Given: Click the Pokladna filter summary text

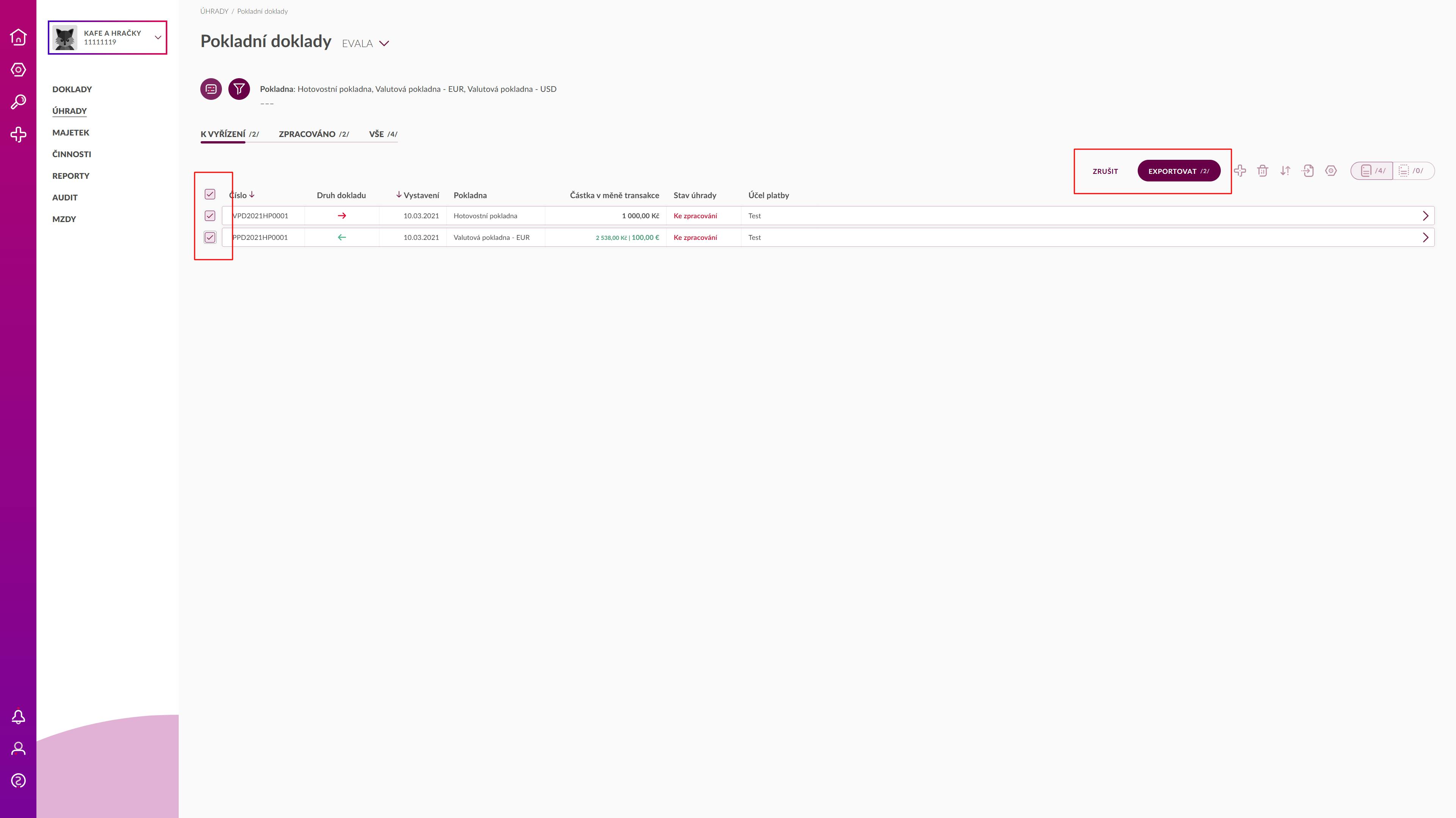Looking at the screenshot, I should (408, 89).
